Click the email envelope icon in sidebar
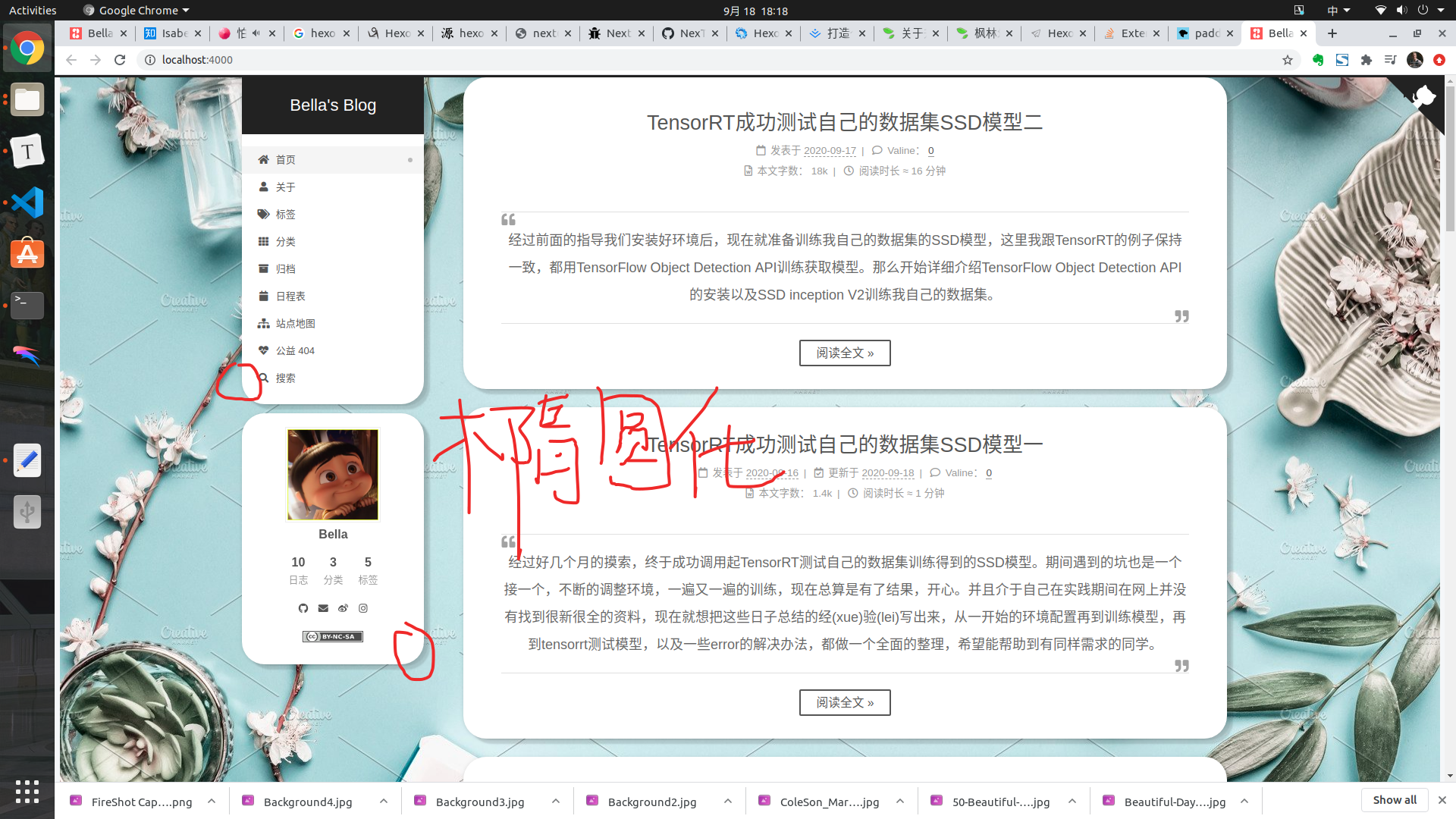The image size is (1456, 819). click(x=323, y=608)
